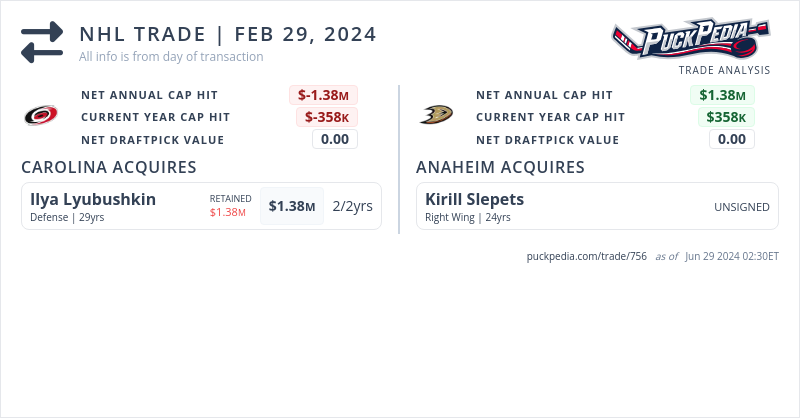The image size is (800, 418).
Task: Click Anaheim's $358K current year cap hit
Action: tap(725, 117)
